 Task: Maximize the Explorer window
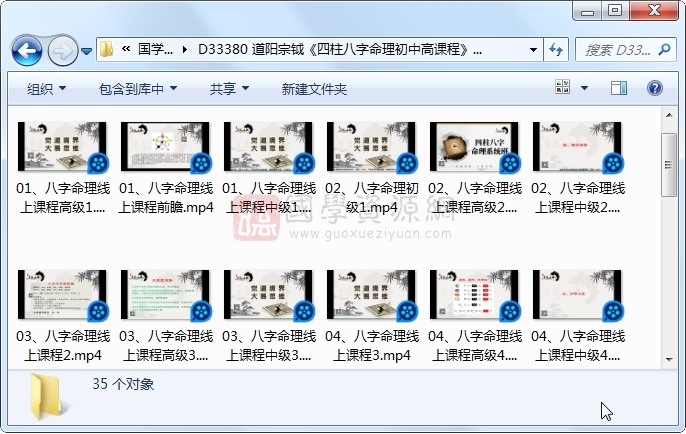[615, 10]
